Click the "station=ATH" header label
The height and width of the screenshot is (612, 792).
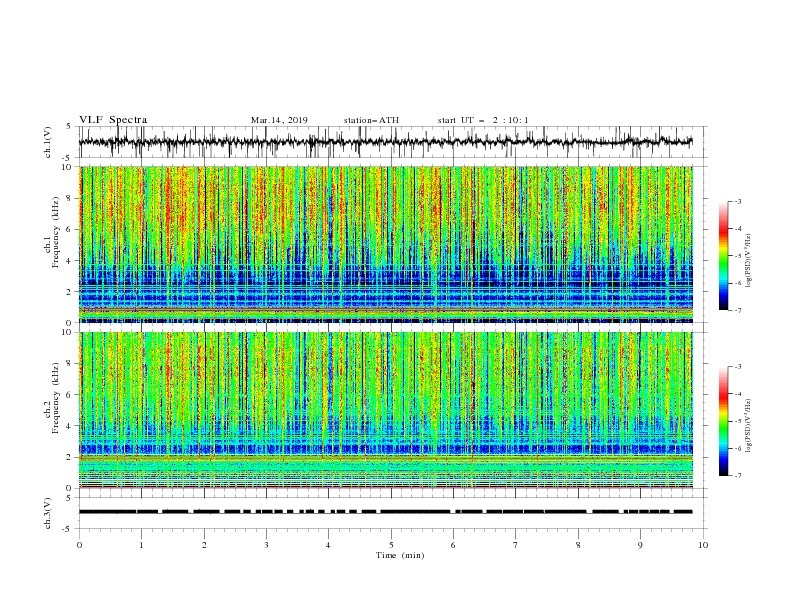pyautogui.click(x=371, y=120)
